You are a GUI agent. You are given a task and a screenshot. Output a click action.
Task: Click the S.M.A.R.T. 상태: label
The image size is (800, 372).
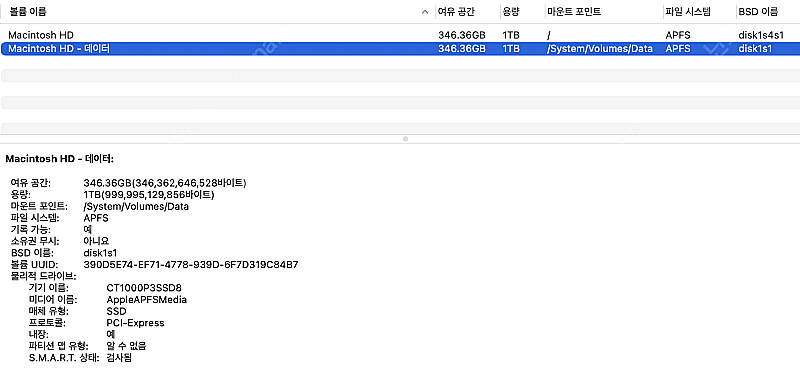click(63, 358)
